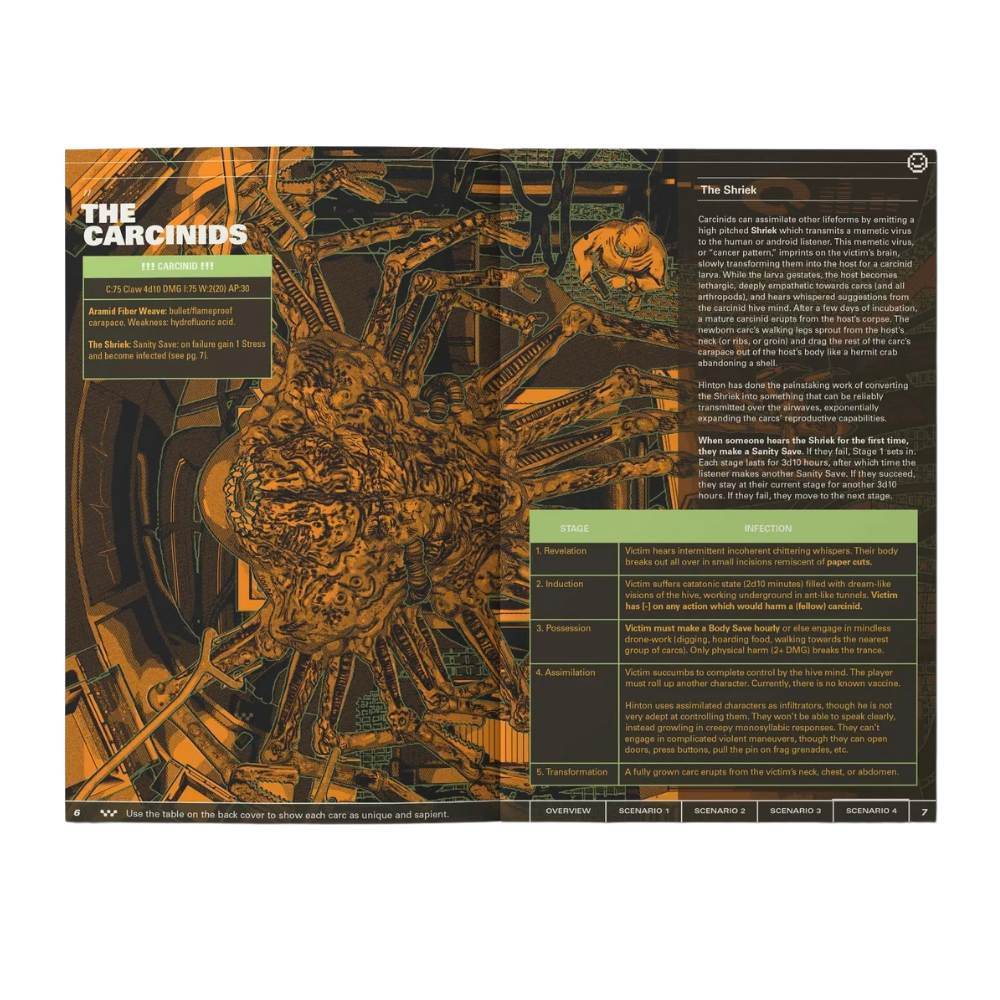Switch to the SCENARIO 1 tab
The image size is (1000, 1000).
643,811
